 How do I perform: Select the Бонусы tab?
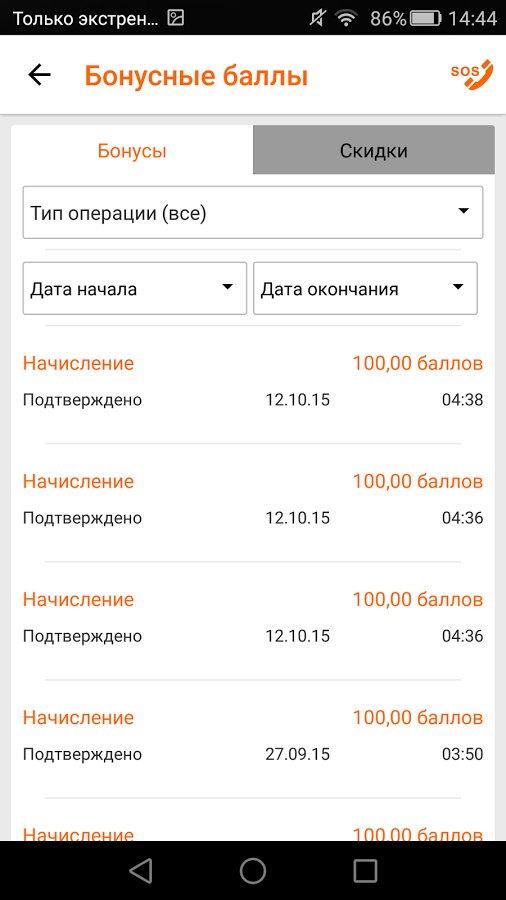(132, 150)
